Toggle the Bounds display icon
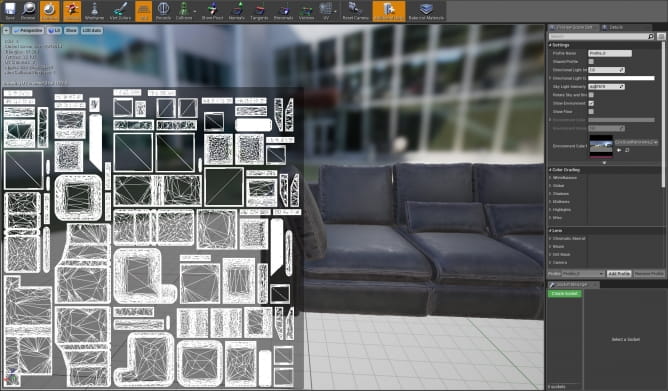 (x=163, y=11)
